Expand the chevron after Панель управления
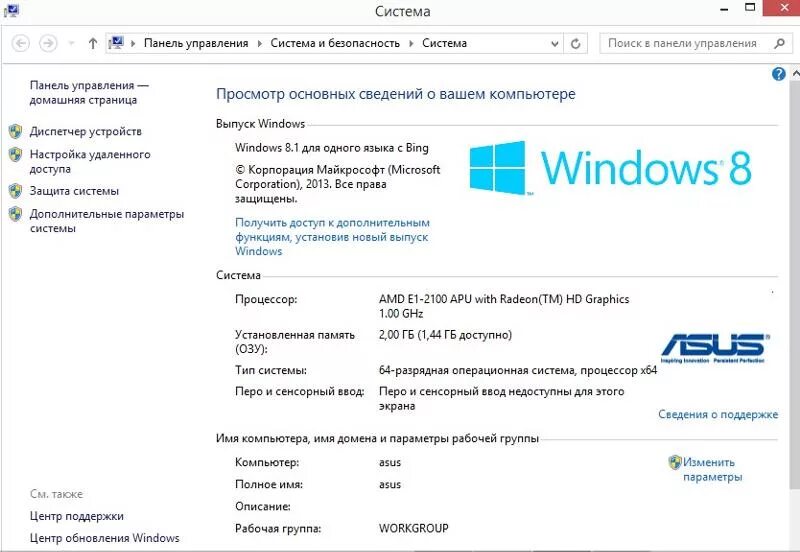The height and width of the screenshot is (552, 800). [259, 44]
